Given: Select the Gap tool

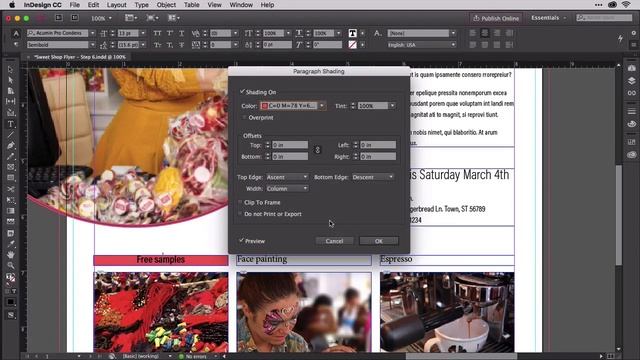Looking at the screenshot, I should click(x=11, y=101).
